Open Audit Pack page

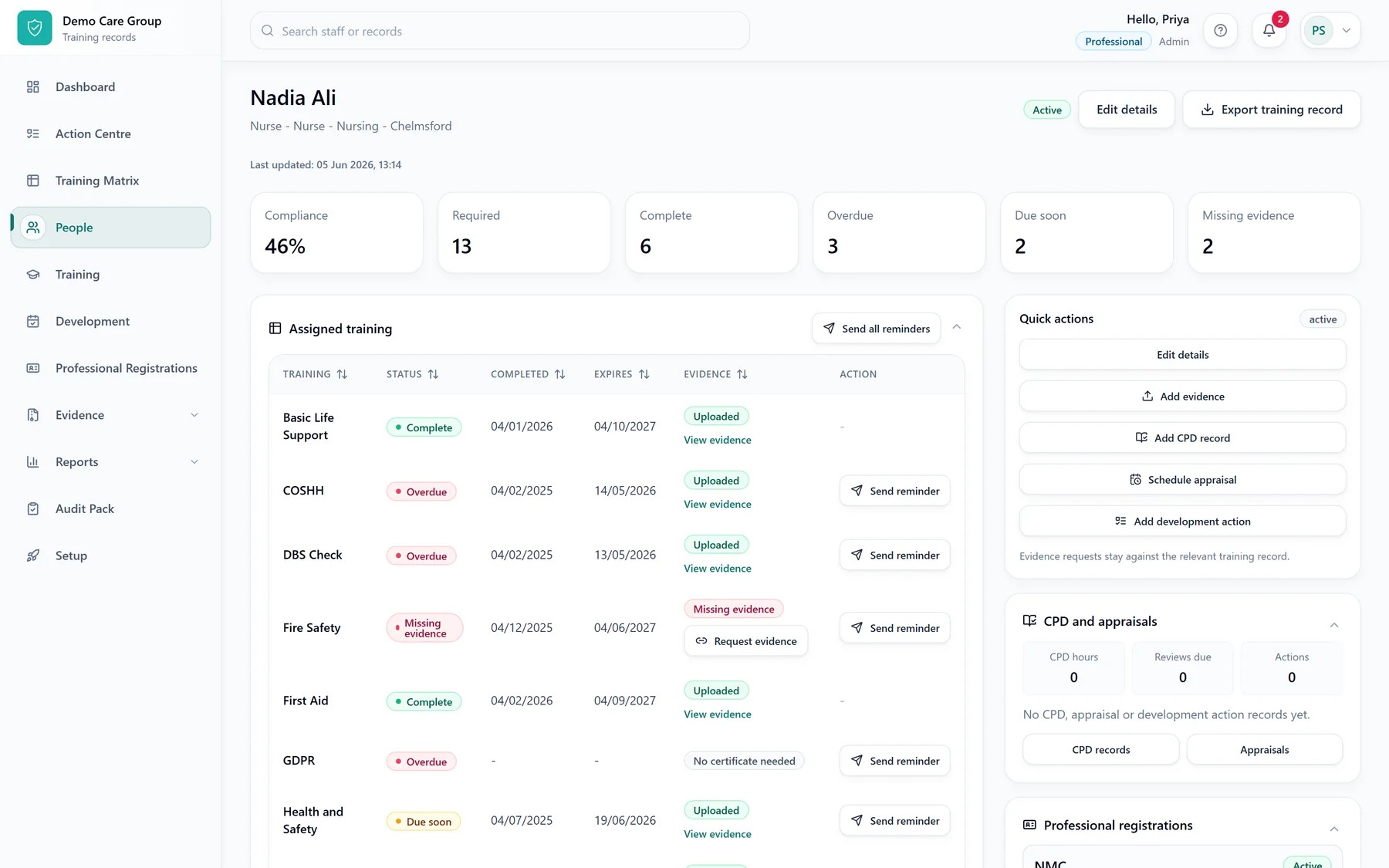pos(110,509)
